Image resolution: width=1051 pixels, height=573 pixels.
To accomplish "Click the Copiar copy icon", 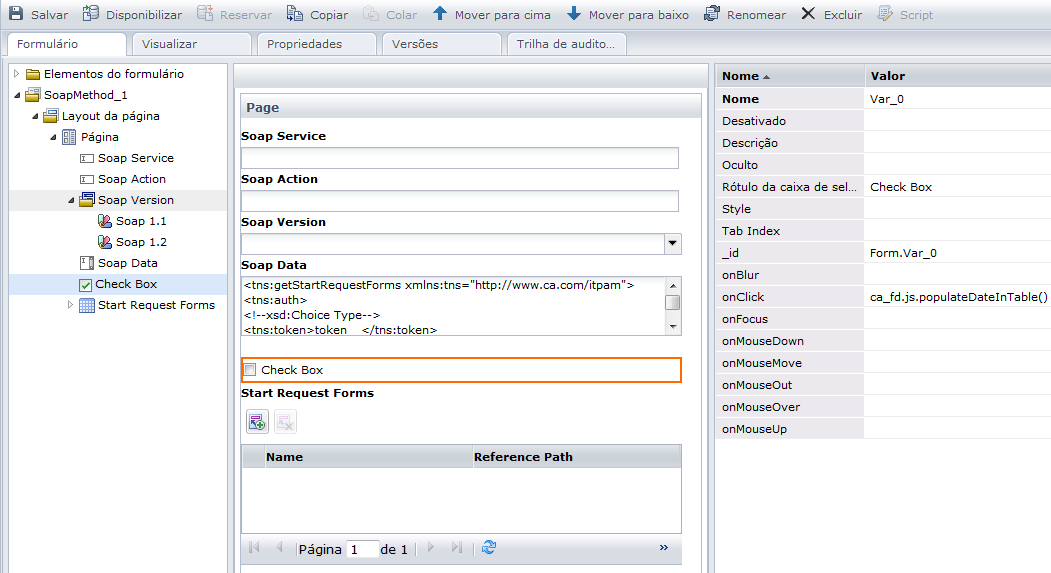I will (x=294, y=13).
